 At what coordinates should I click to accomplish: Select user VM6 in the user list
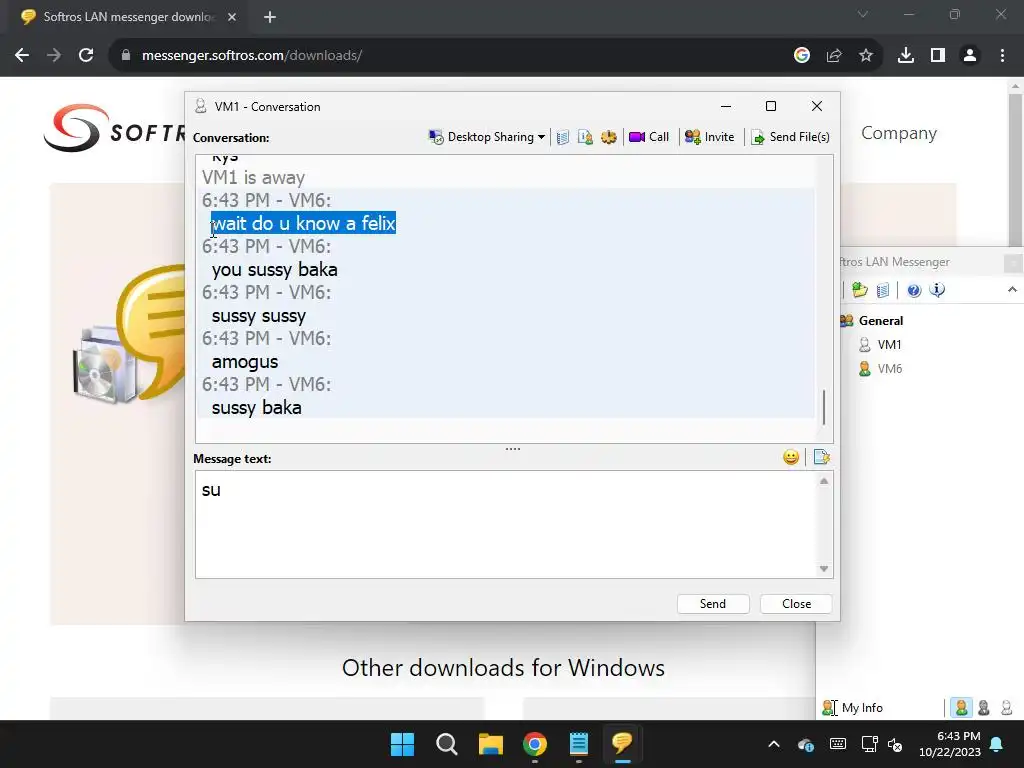pyautogui.click(x=889, y=369)
